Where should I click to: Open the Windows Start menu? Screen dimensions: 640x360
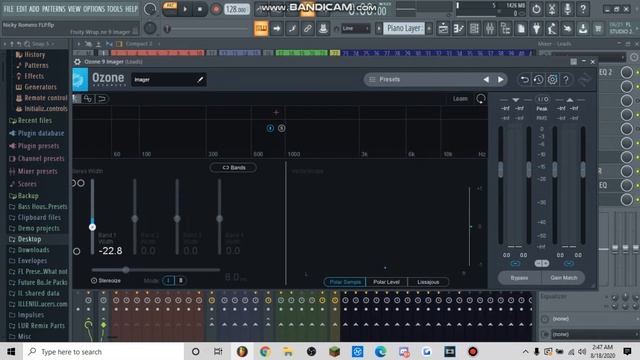click(x=11, y=351)
